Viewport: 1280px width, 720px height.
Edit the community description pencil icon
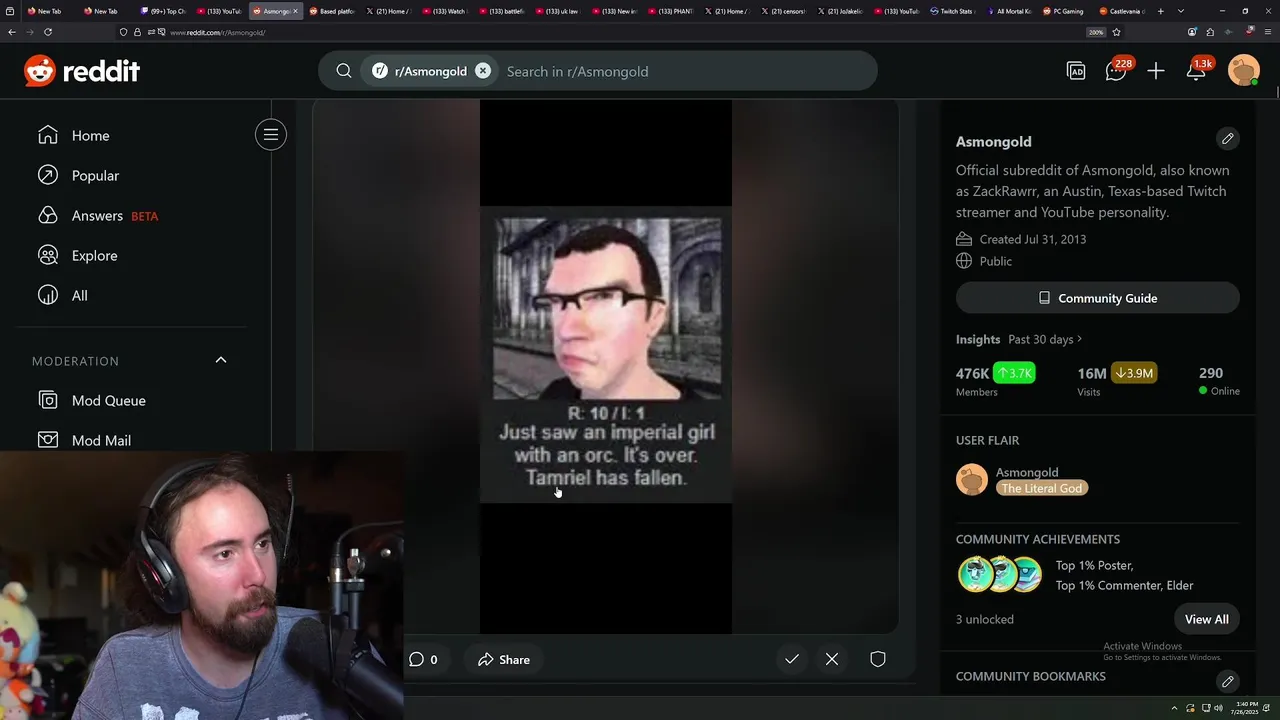pos(1228,139)
